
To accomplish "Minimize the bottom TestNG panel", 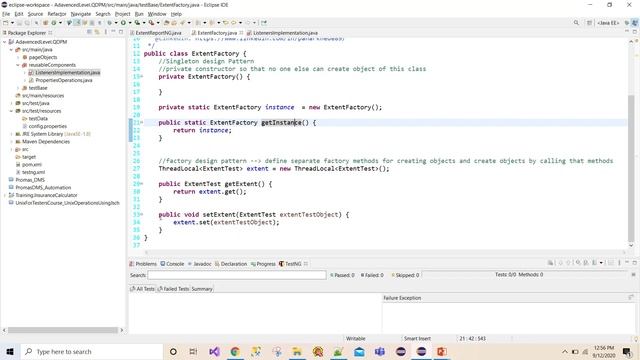I will 627,262.
